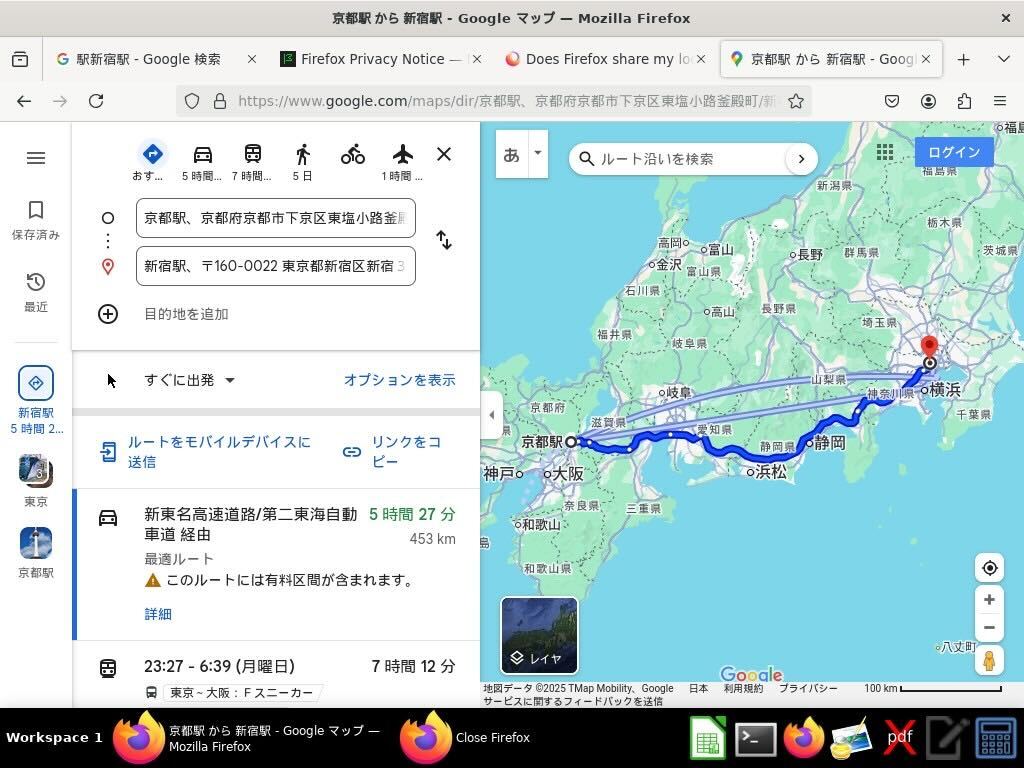Select the public transit travel mode
This screenshot has height=768, width=1024.
tap(252, 161)
